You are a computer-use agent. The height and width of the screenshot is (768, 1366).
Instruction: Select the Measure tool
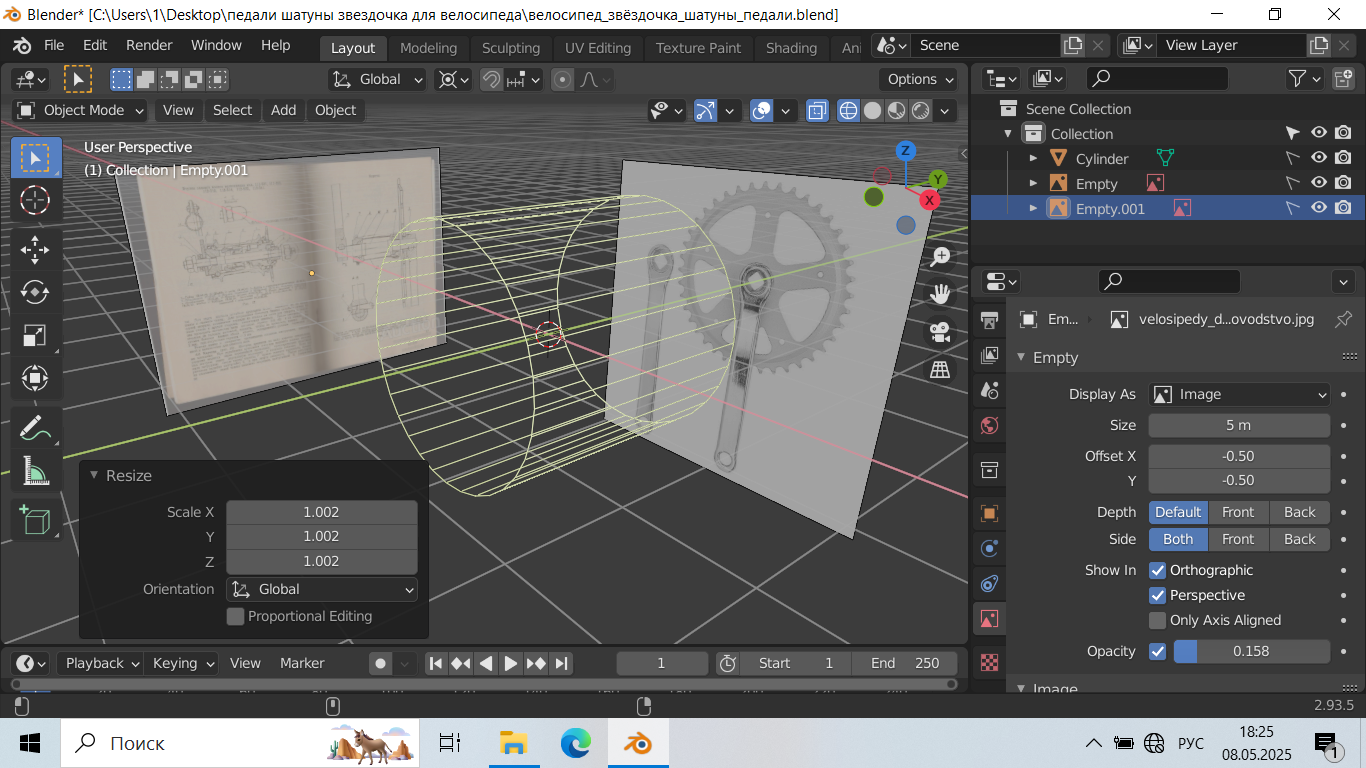point(35,470)
